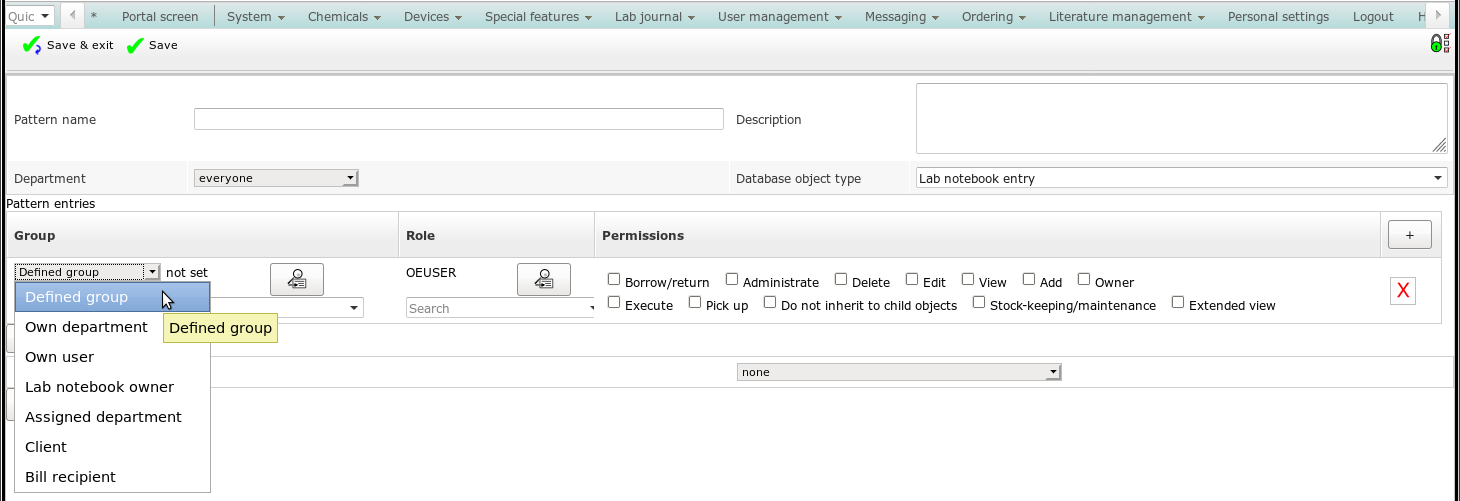1460x501 pixels.
Task: Delete pattern entry with red X
Action: pyautogui.click(x=1402, y=291)
